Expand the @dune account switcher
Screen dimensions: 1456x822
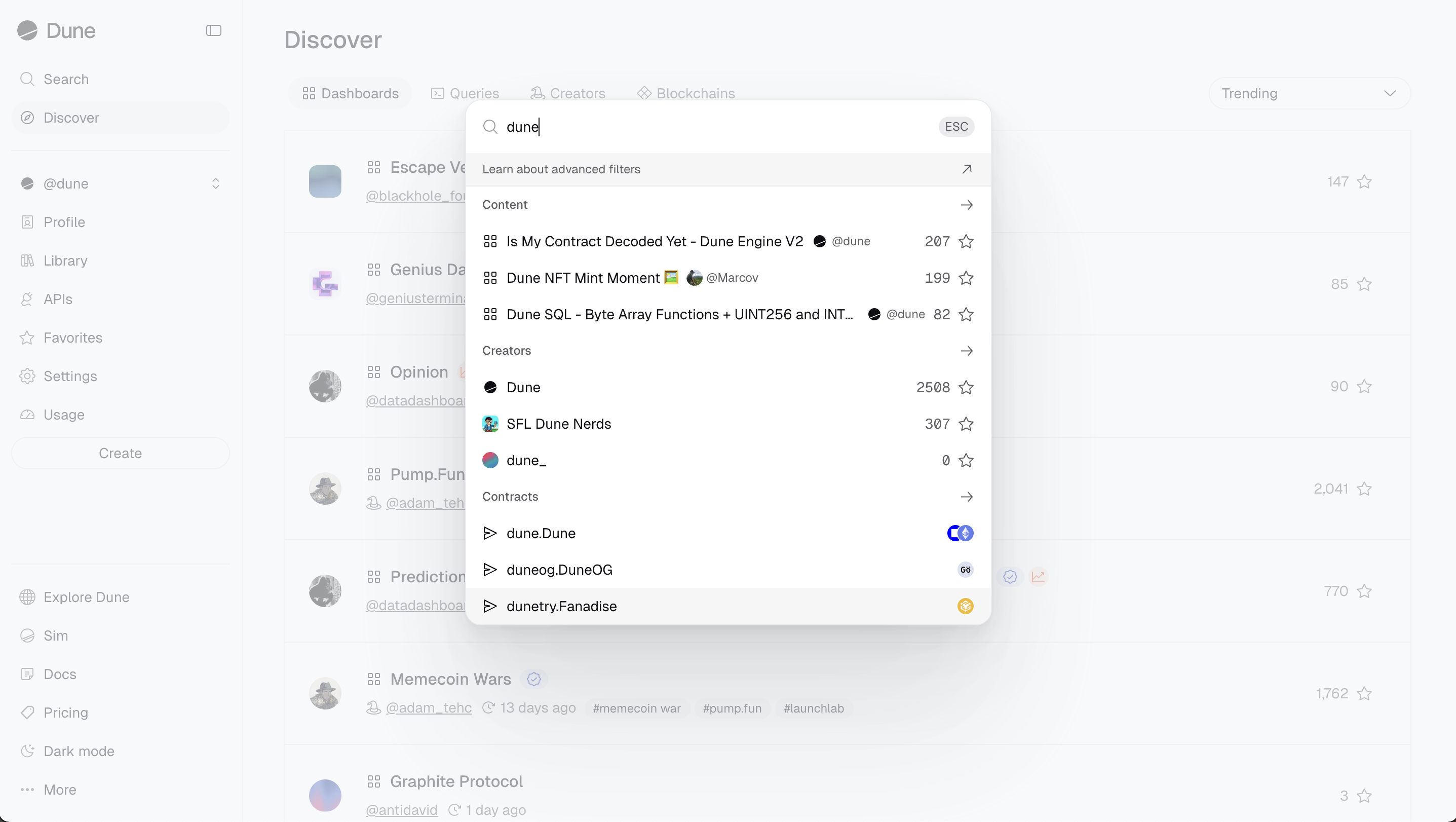pyautogui.click(x=215, y=184)
